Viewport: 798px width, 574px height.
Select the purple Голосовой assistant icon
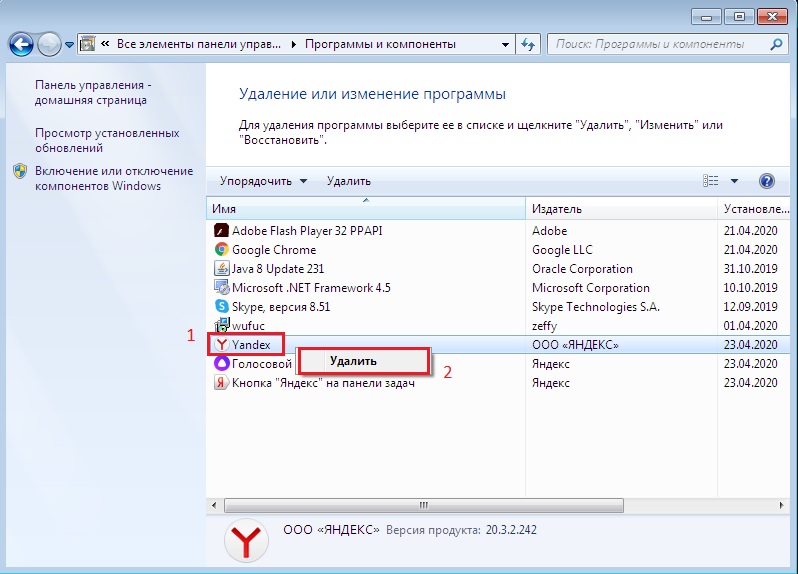221,363
